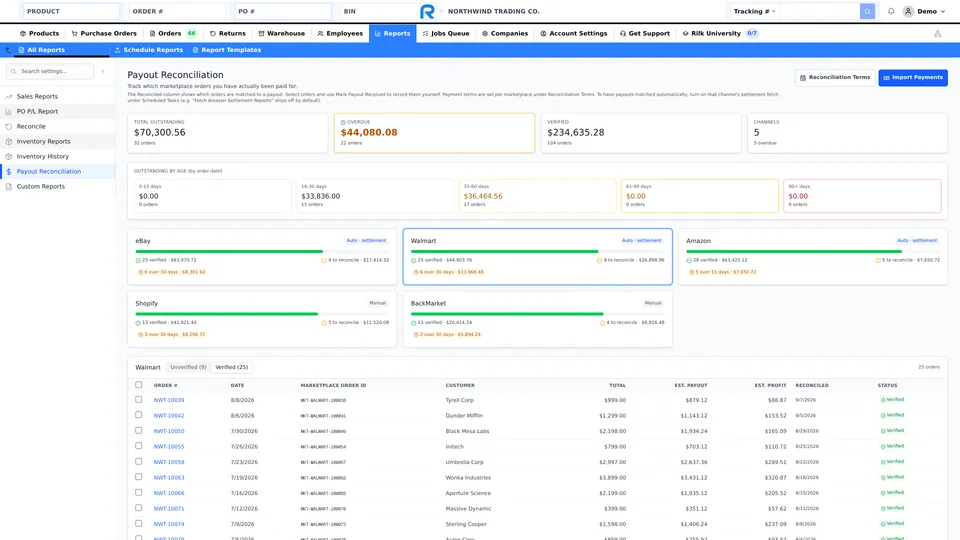Sort by the EST. PAYOUT column header
This screenshot has height=540, width=960.
(691, 385)
